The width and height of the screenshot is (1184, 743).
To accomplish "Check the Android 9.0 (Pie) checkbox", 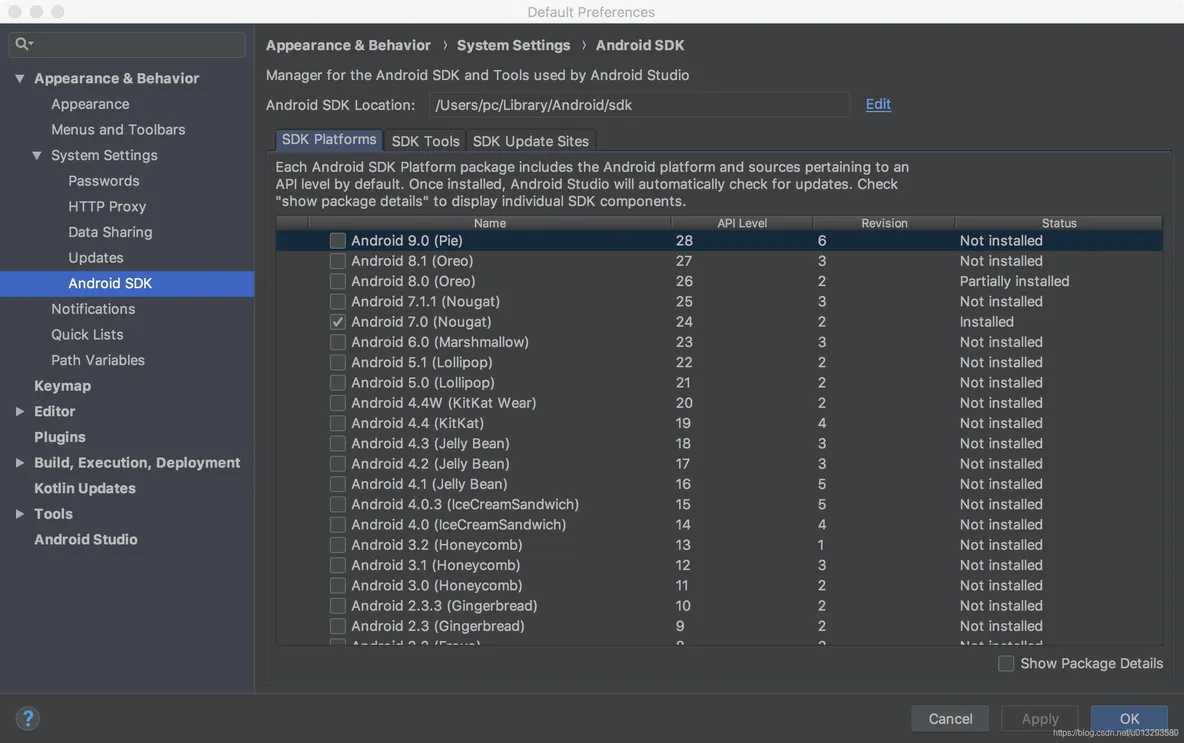I will pos(338,240).
